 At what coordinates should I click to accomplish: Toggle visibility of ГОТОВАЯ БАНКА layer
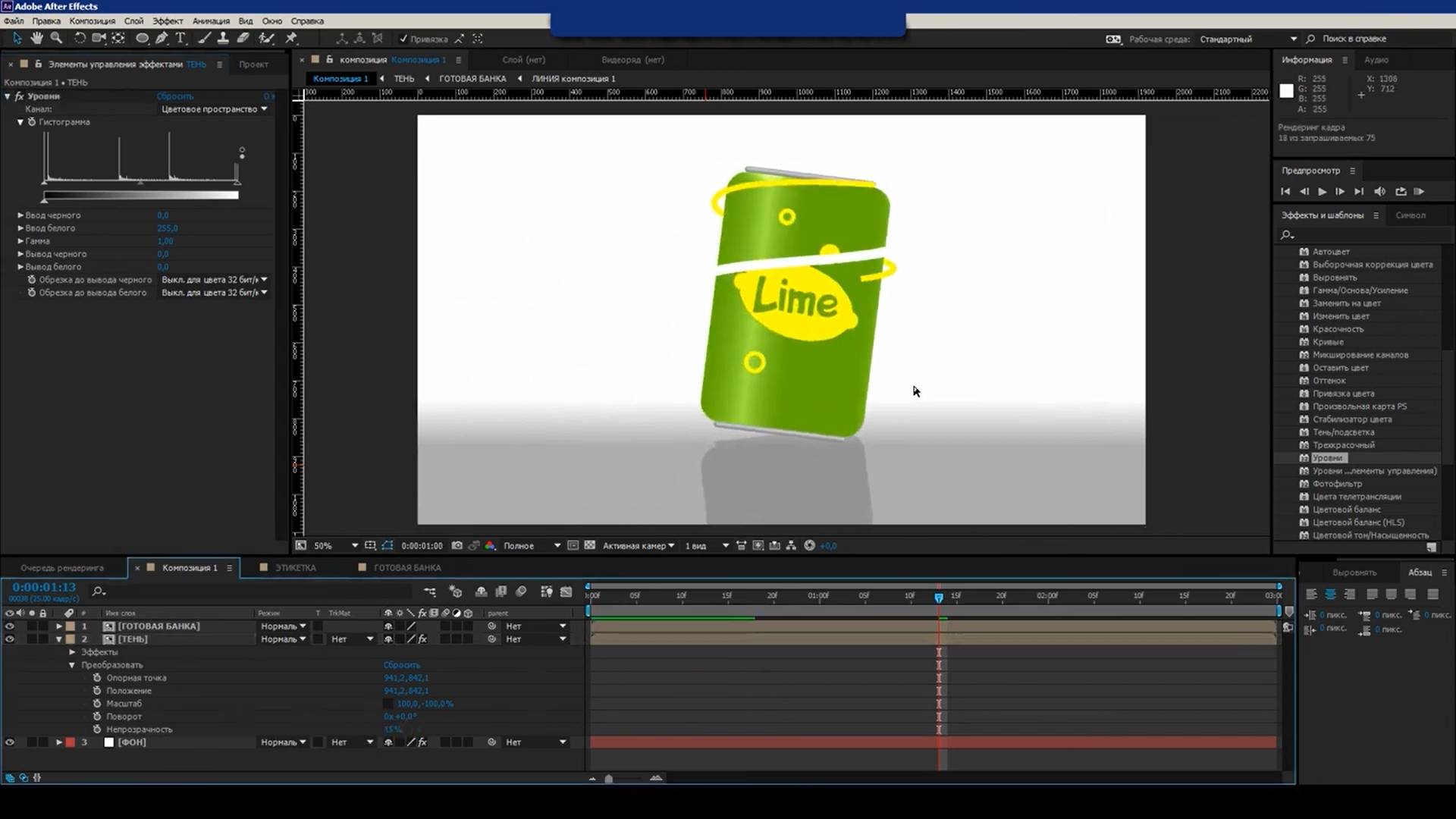[x=10, y=626]
